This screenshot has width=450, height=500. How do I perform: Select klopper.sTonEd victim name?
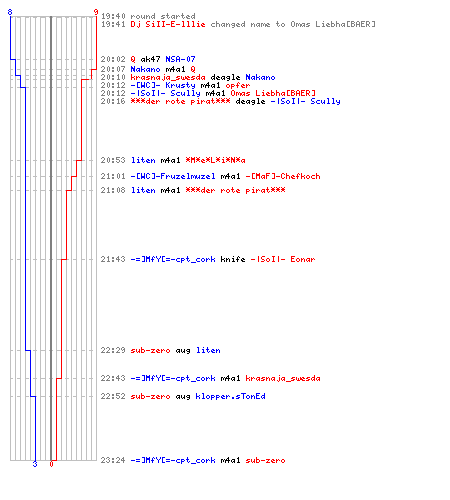point(230,396)
